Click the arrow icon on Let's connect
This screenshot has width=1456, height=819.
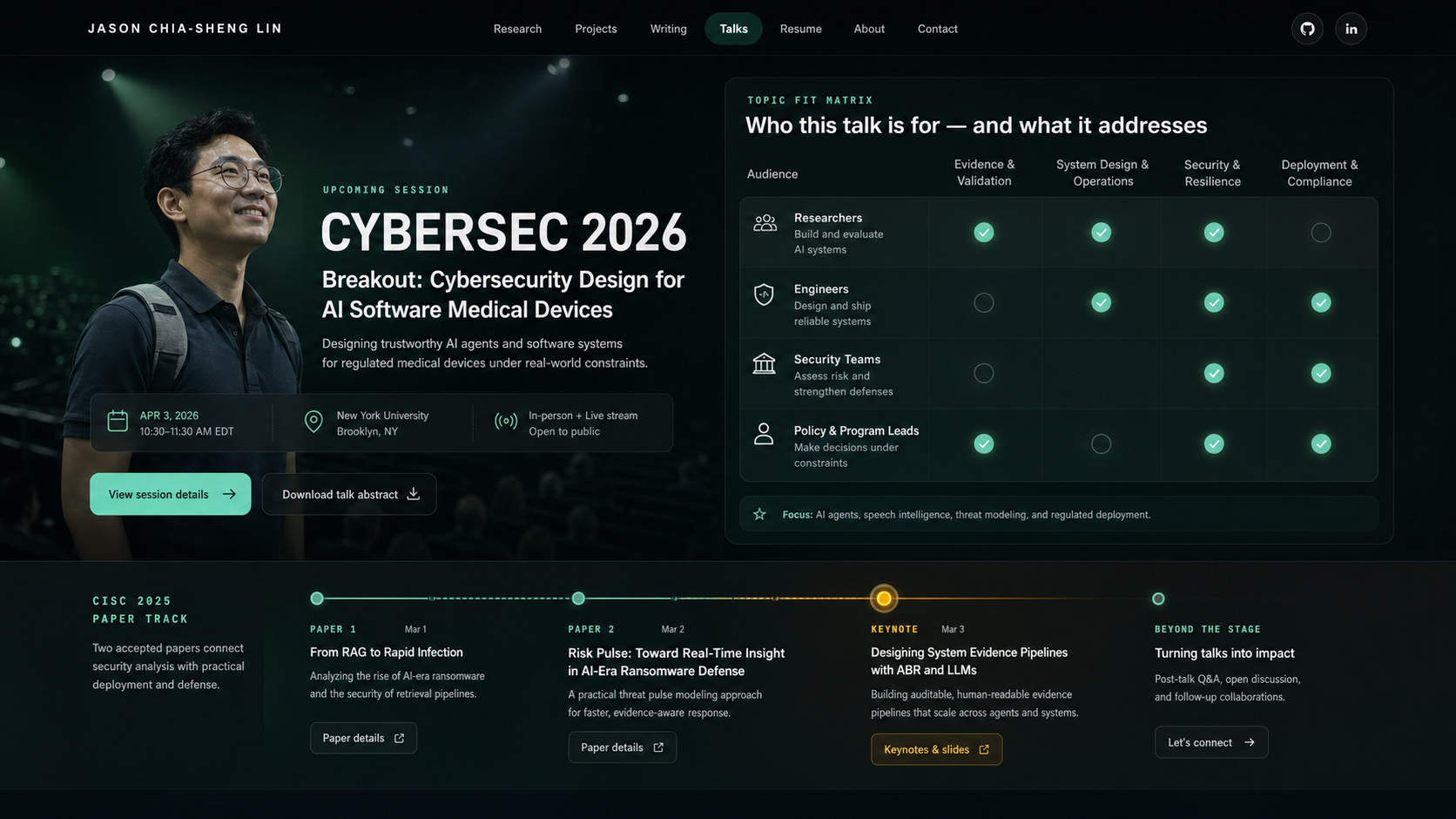[x=1250, y=742]
